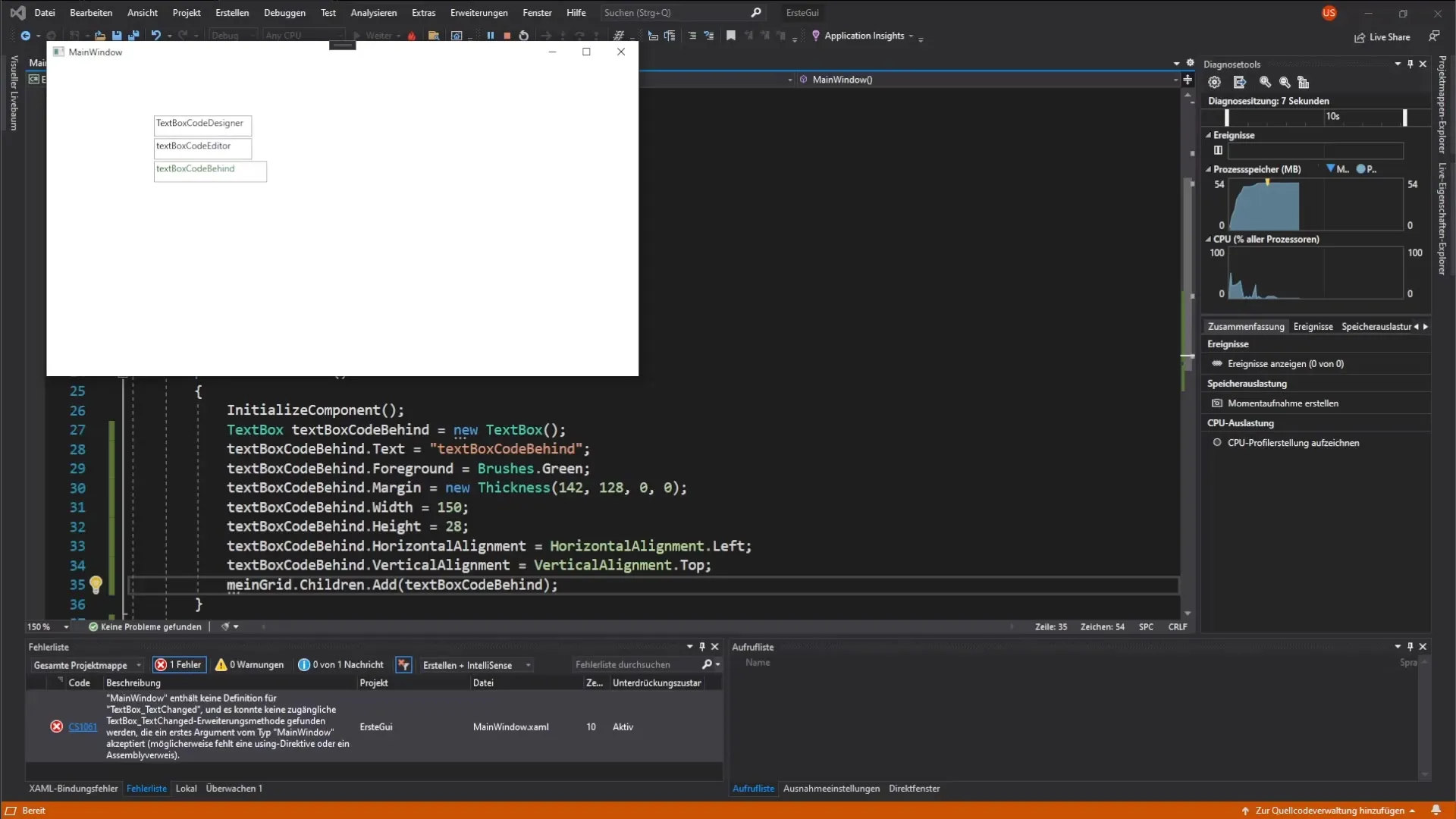
Task: Click the export diagnostics session icon
Action: click(1239, 82)
